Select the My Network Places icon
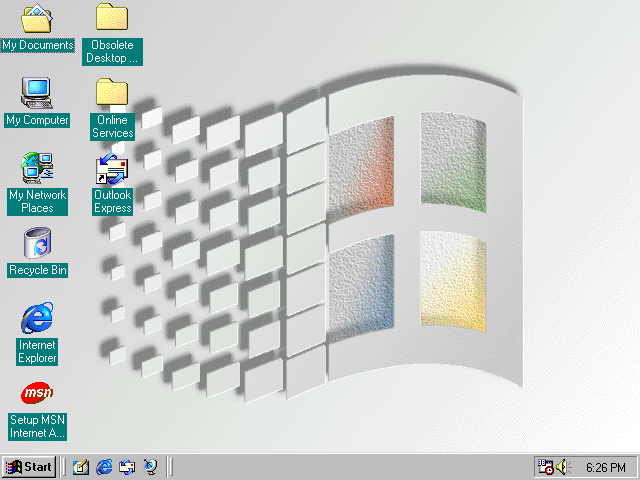 click(x=37, y=167)
